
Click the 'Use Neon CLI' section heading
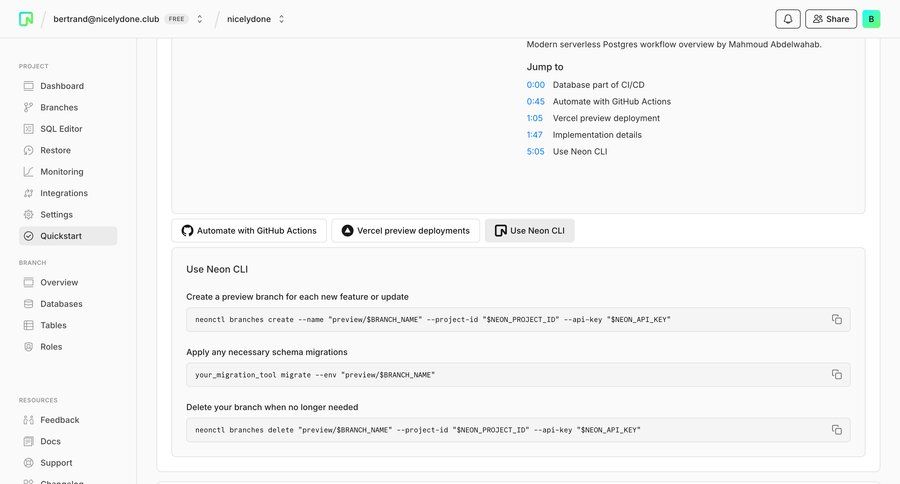click(217, 269)
